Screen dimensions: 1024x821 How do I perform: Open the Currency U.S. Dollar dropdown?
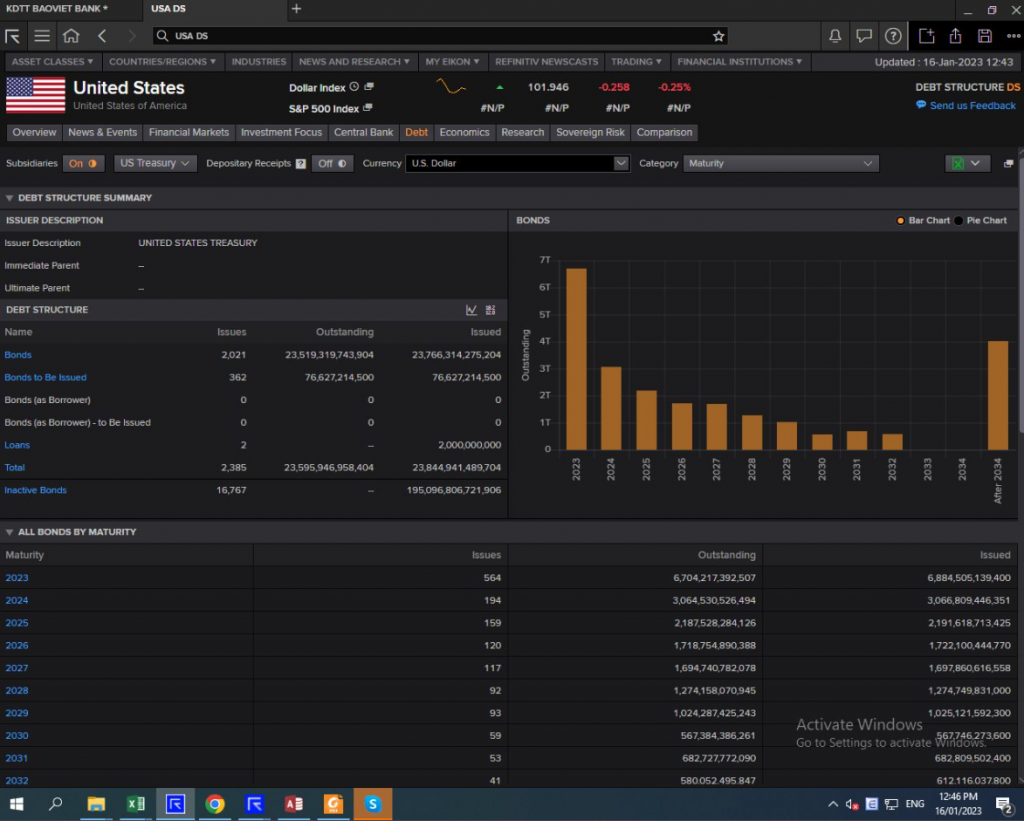[x=518, y=163]
